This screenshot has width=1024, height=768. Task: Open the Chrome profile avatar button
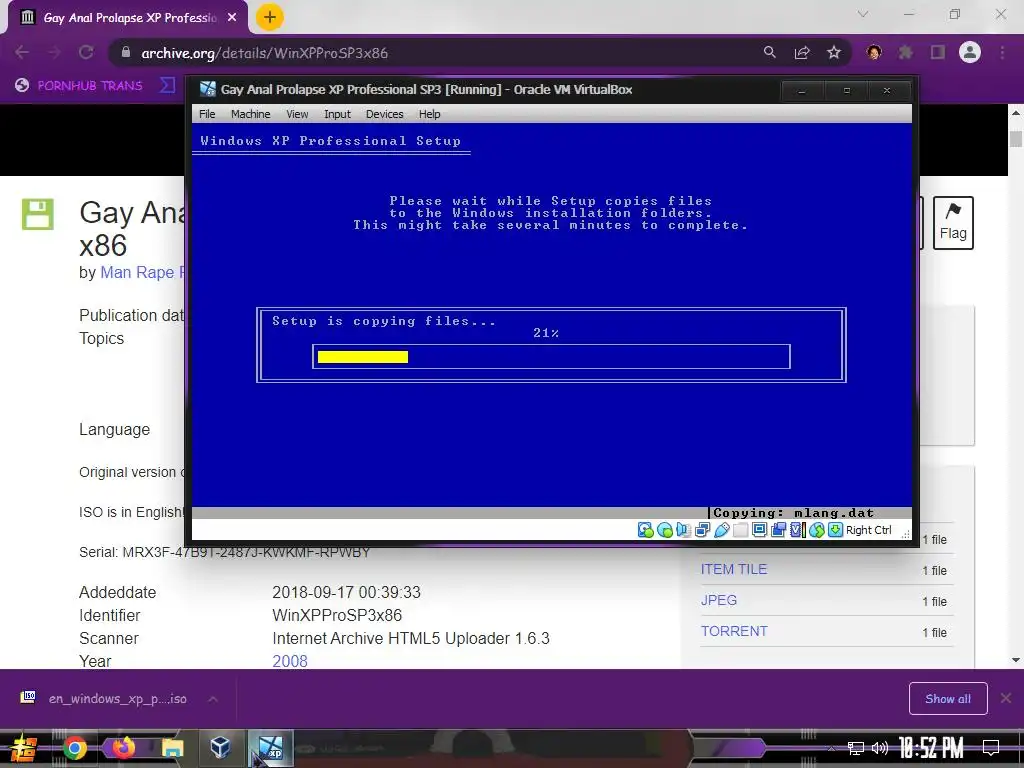coord(970,52)
